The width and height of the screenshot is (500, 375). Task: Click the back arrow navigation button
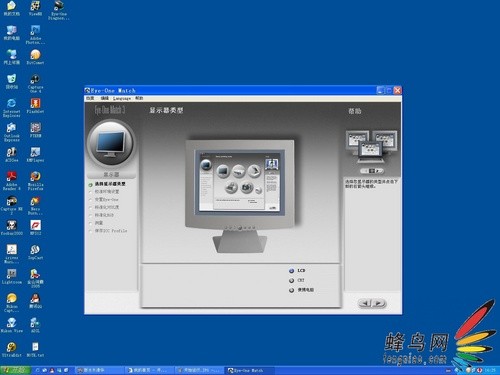coord(365,303)
